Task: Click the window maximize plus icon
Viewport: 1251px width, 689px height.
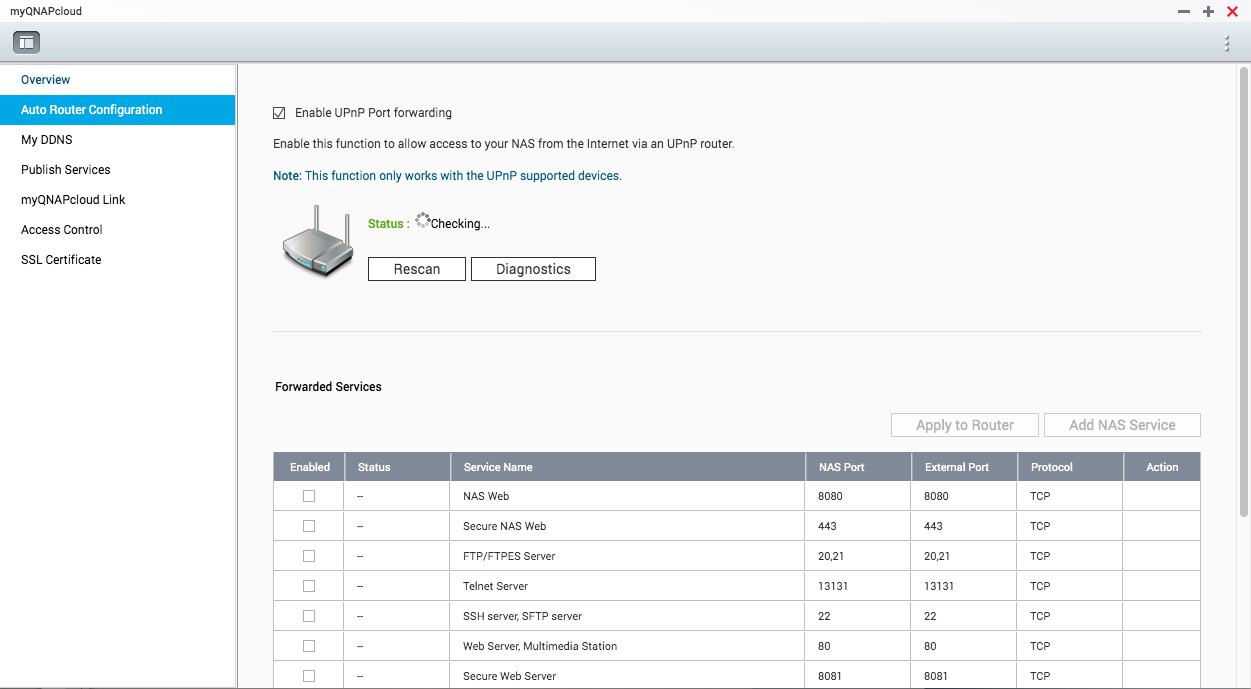Action: (1208, 11)
